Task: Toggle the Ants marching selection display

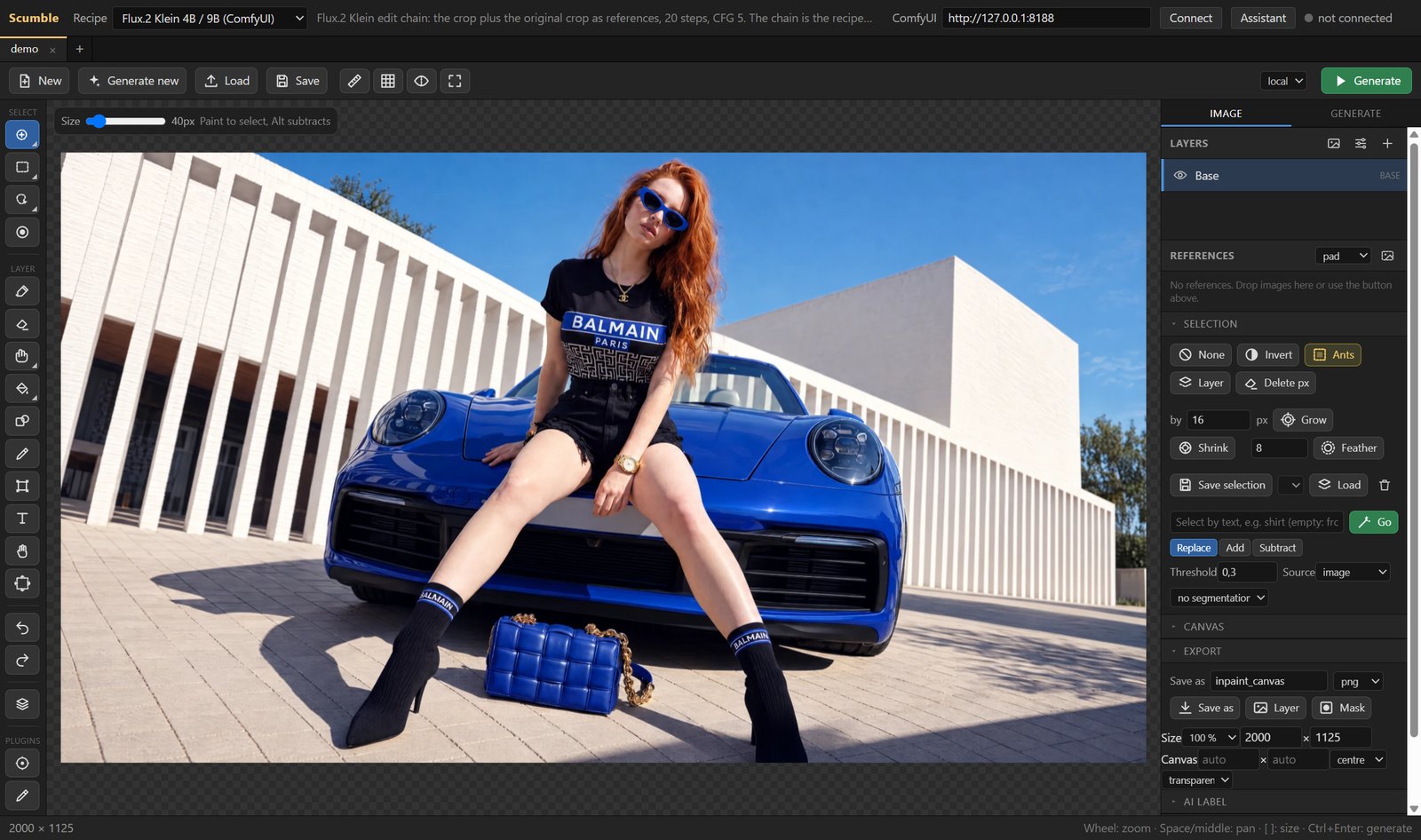Action: tap(1333, 355)
